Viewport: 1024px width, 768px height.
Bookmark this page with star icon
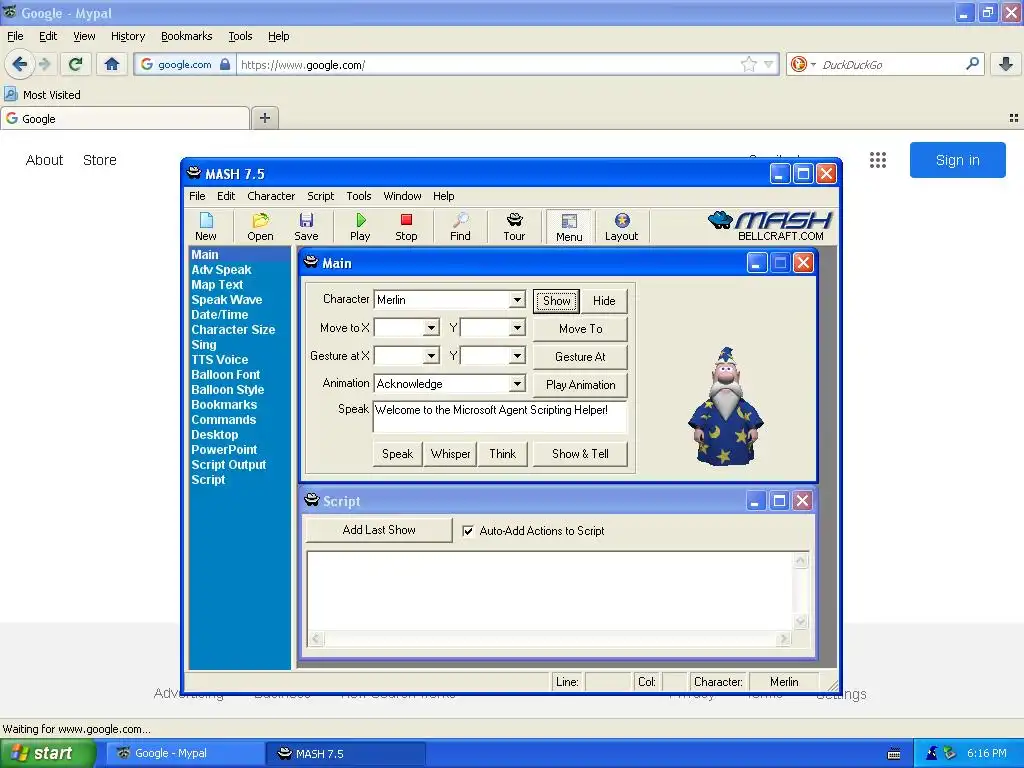[x=748, y=64]
